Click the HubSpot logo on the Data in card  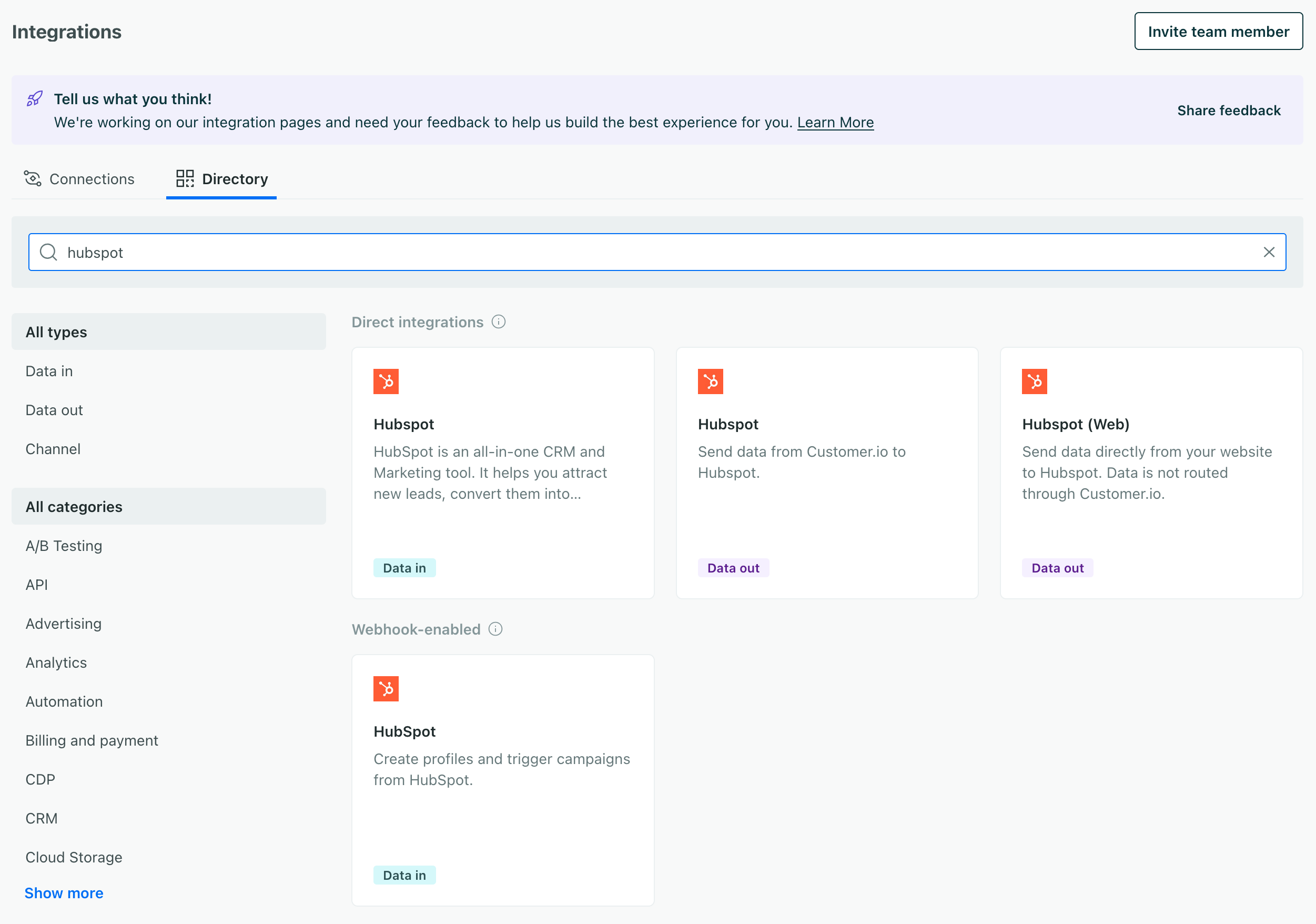(x=386, y=381)
